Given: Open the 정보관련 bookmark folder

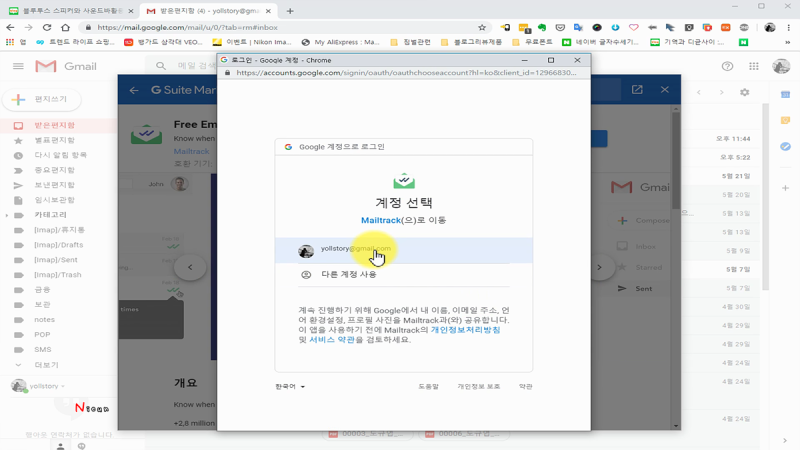Looking at the screenshot, I should click(411, 42).
